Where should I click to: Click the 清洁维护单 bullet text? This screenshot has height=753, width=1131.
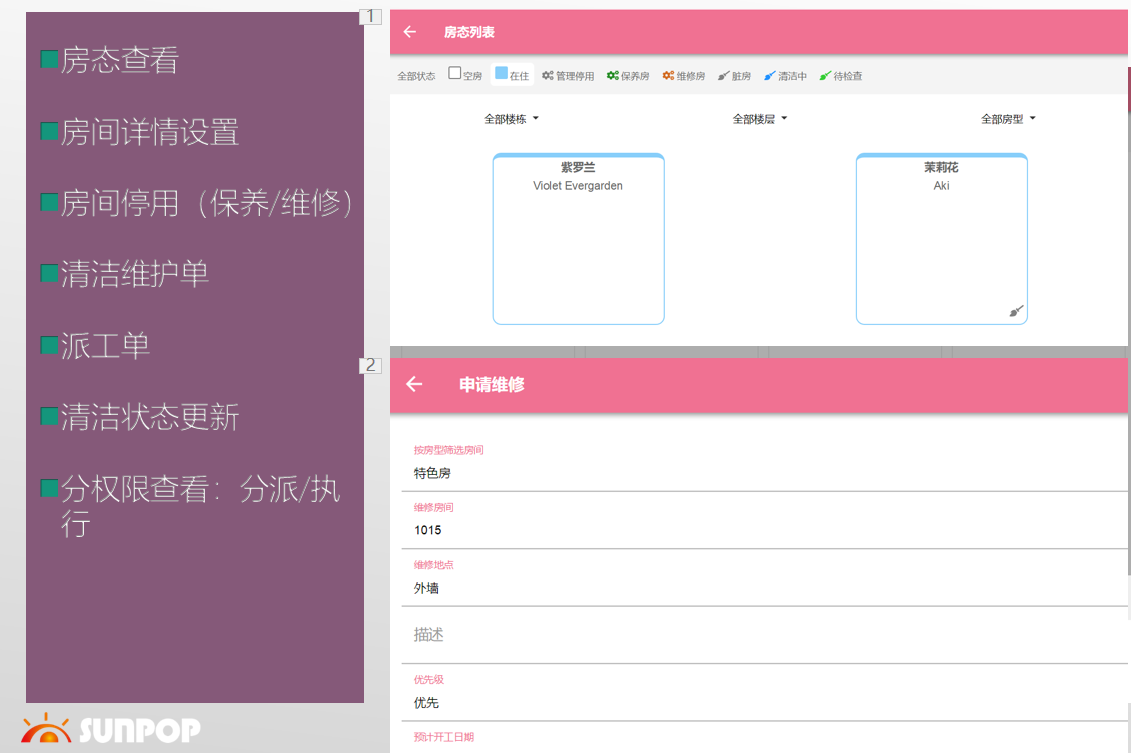(135, 274)
